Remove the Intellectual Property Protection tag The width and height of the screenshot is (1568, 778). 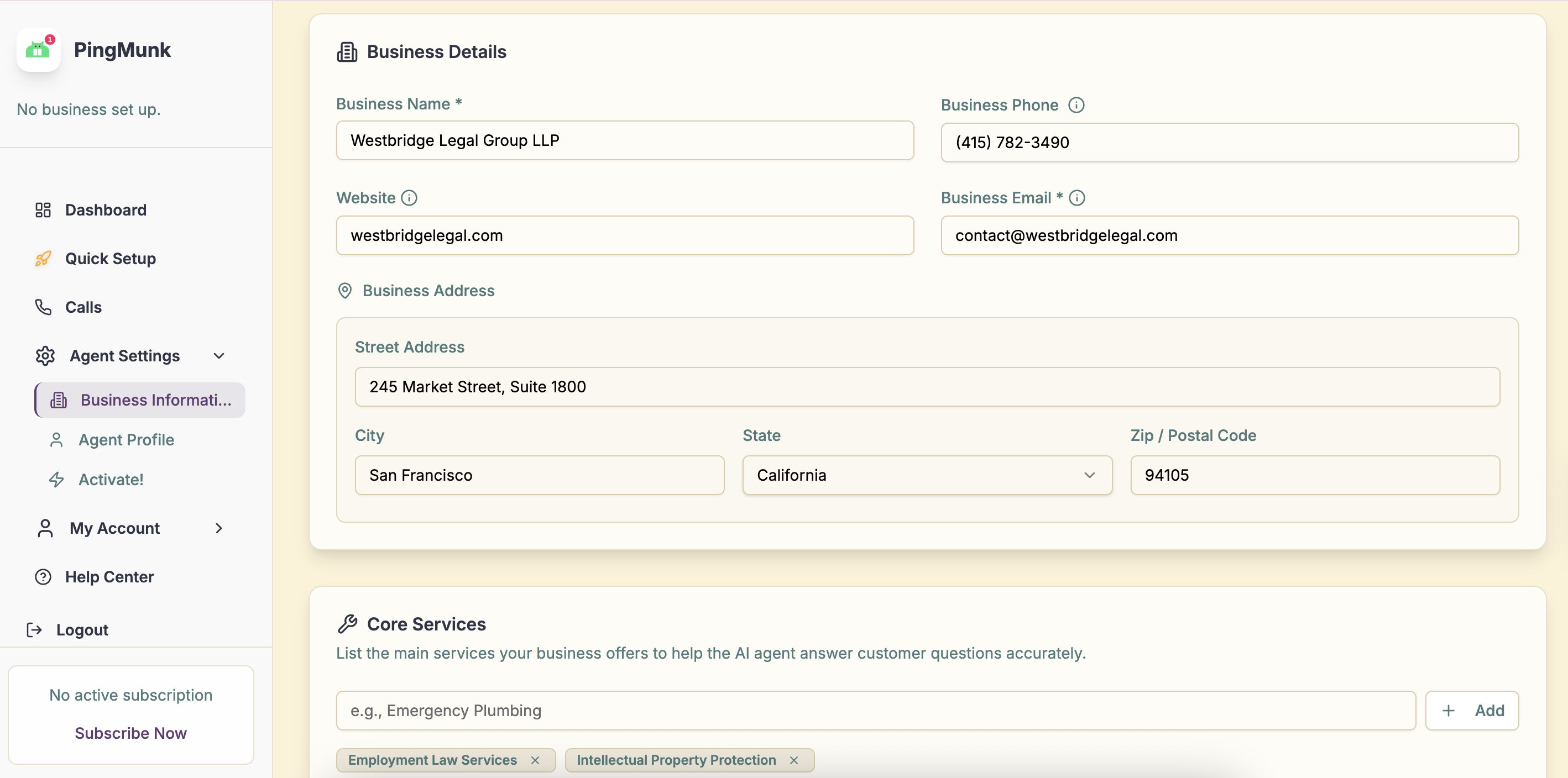(x=794, y=760)
